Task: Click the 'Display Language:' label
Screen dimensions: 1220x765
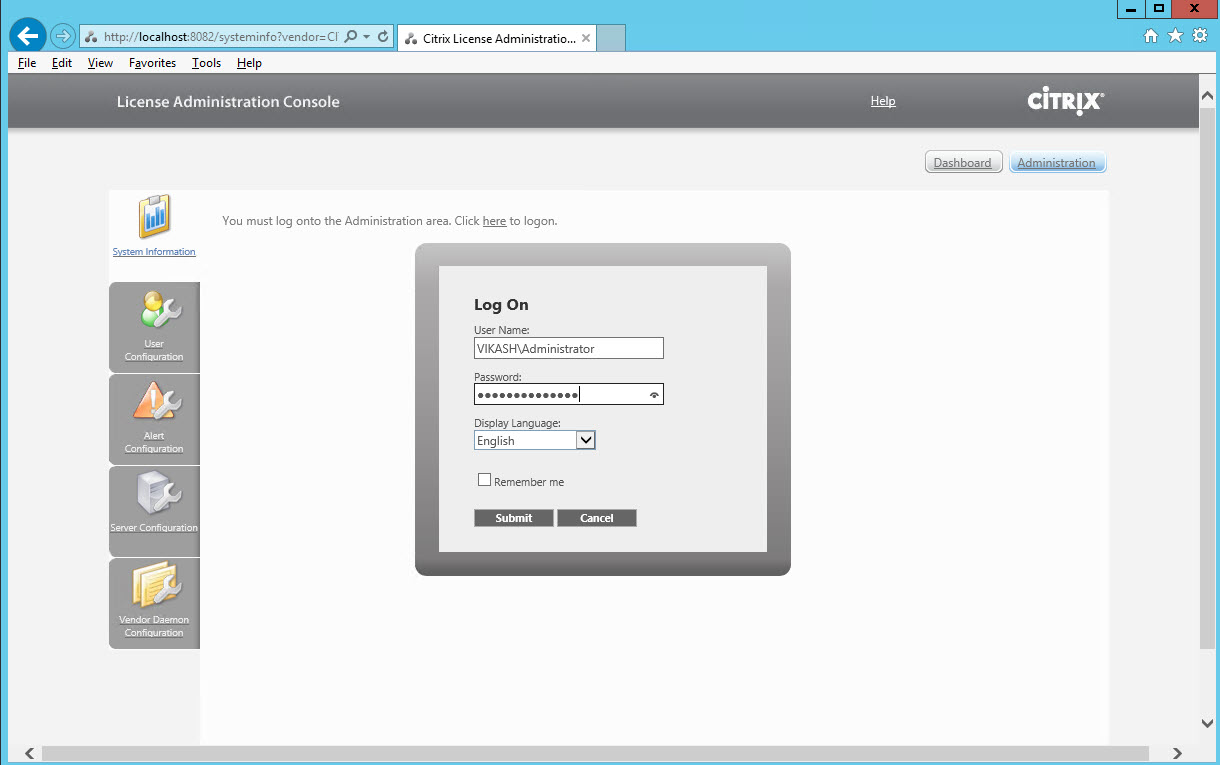Action: (x=517, y=424)
